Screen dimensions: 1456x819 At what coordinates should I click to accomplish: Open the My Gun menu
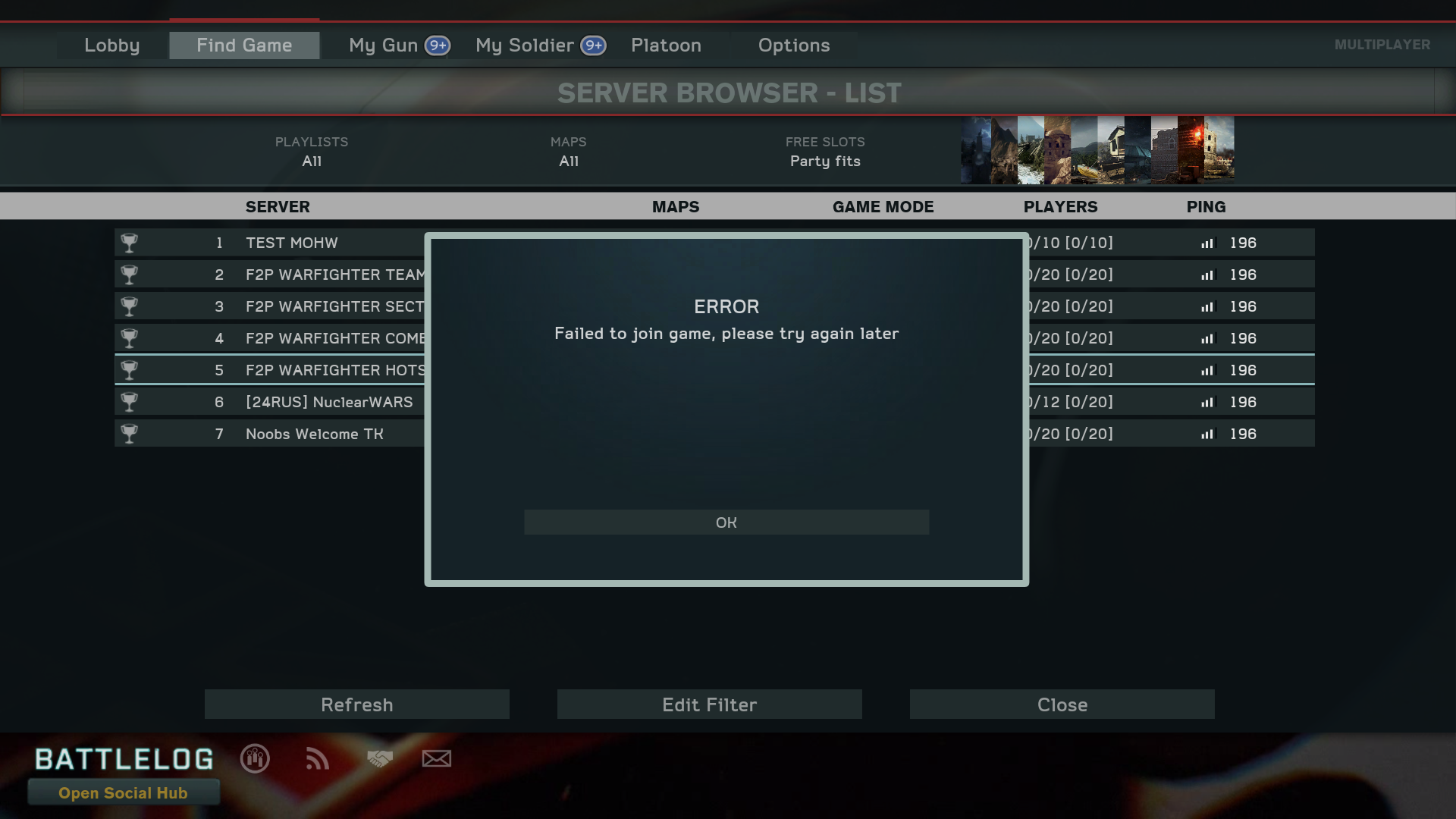pyautogui.click(x=399, y=44)
